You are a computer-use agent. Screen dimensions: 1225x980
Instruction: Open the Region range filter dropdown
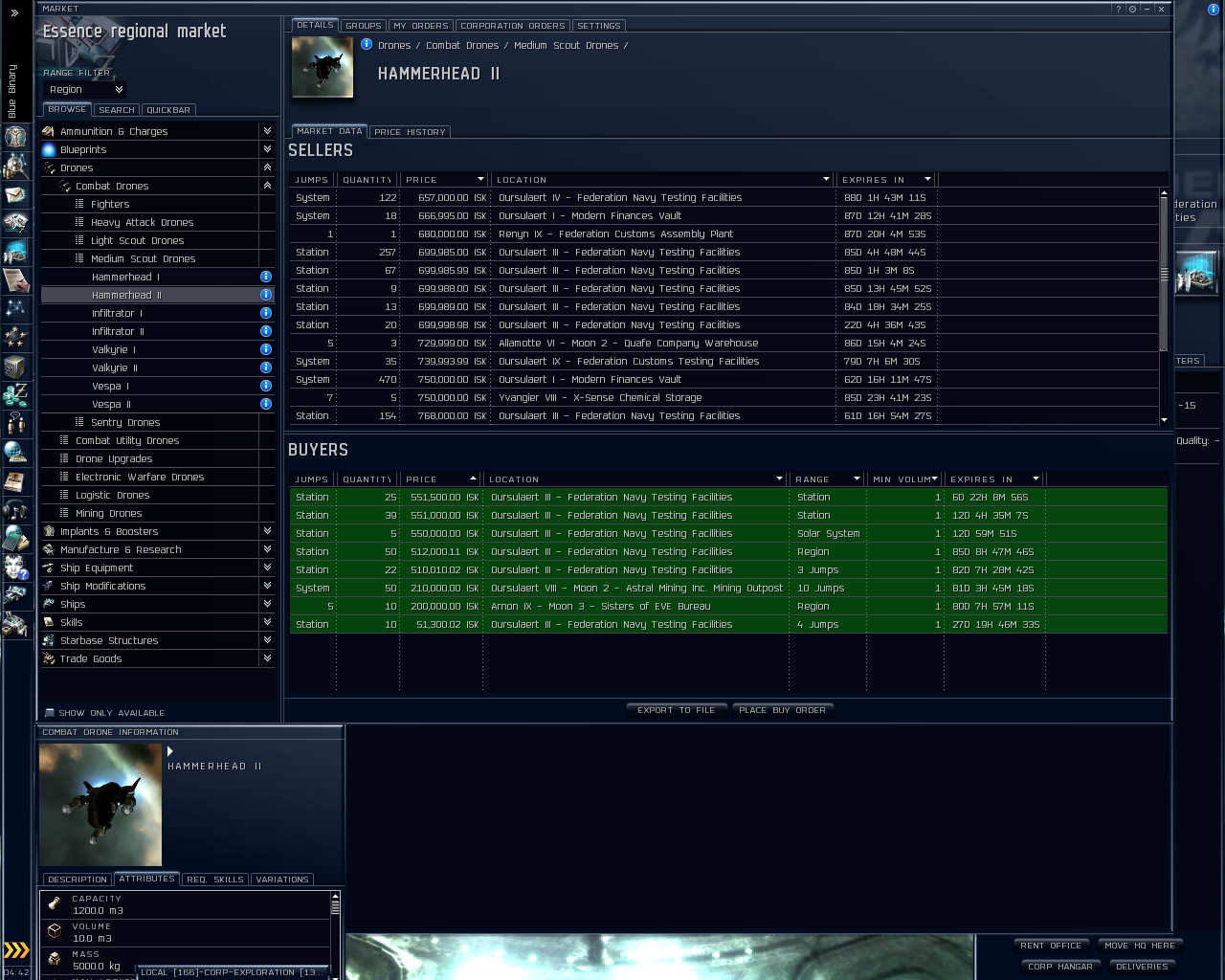[86, 90]
